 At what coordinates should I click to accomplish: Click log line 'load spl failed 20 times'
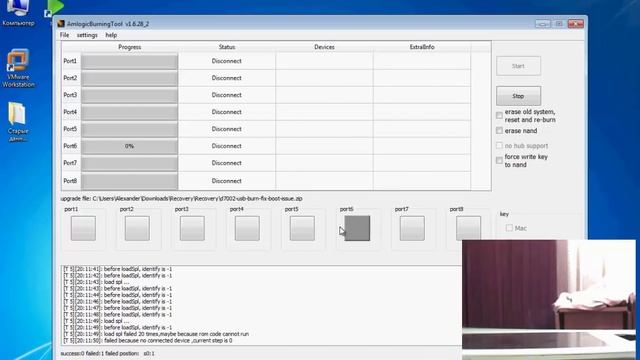156,334
